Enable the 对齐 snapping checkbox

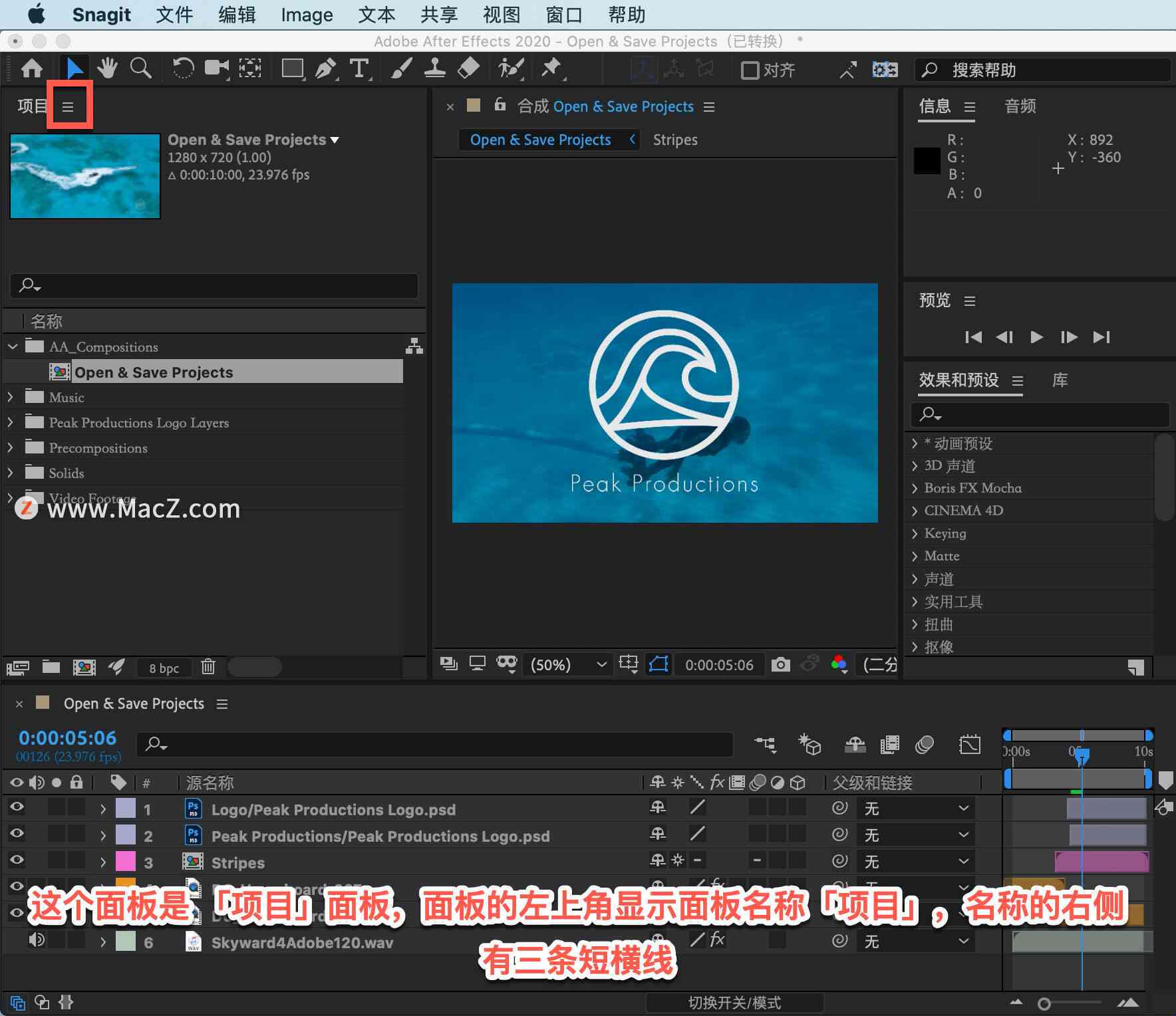750,70
